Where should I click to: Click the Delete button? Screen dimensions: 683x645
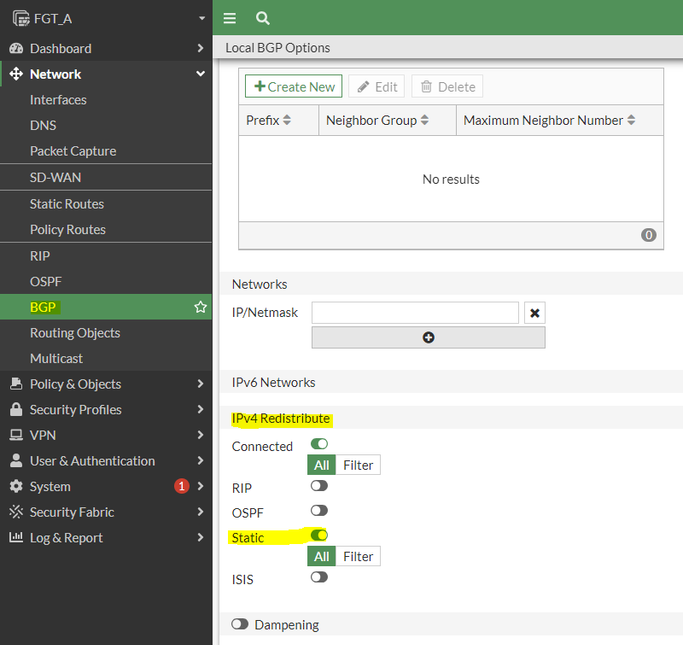point(447,87)
